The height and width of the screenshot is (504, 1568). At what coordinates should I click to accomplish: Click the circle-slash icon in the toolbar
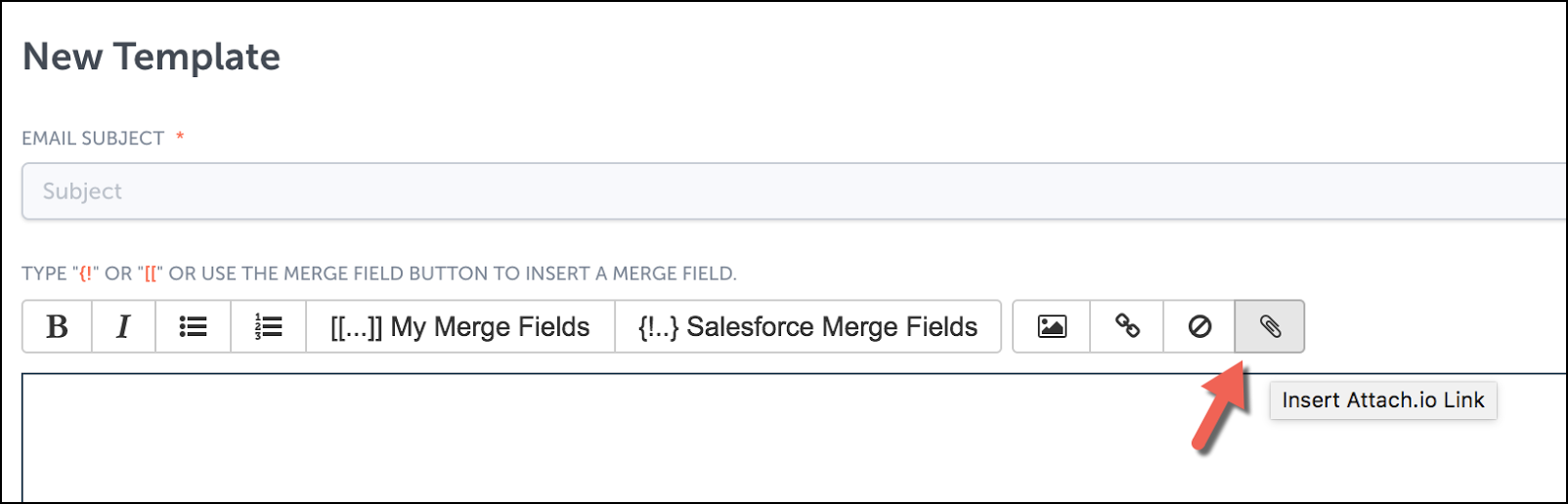pyautogui.click(x=1199, y=326)
